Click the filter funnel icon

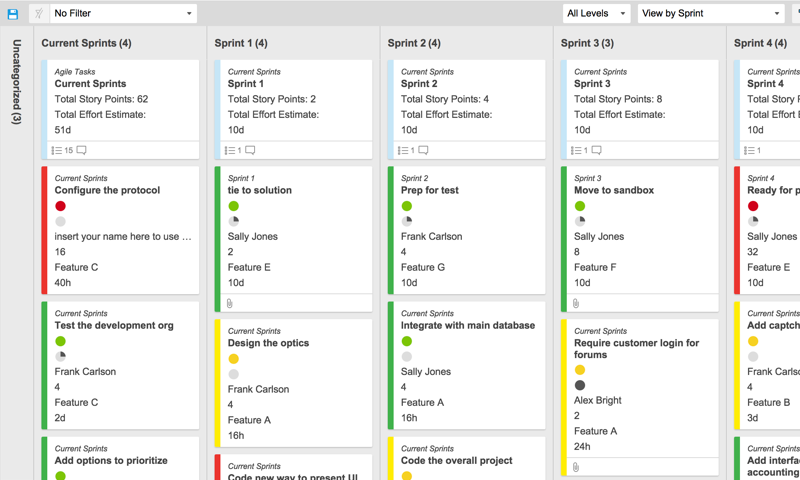[39, 14]
